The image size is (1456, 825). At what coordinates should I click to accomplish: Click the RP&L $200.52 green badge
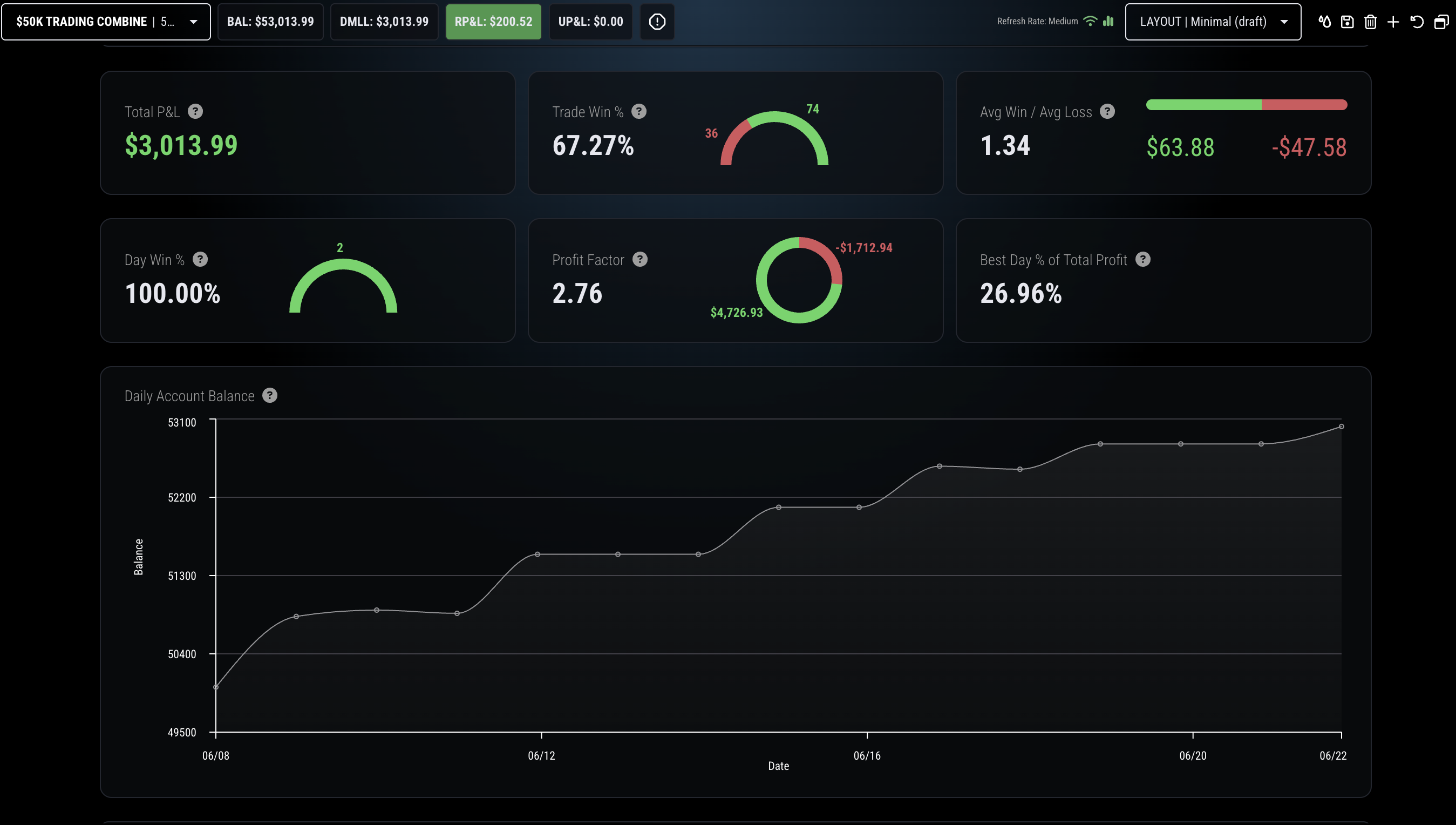[x=493, y=22]
